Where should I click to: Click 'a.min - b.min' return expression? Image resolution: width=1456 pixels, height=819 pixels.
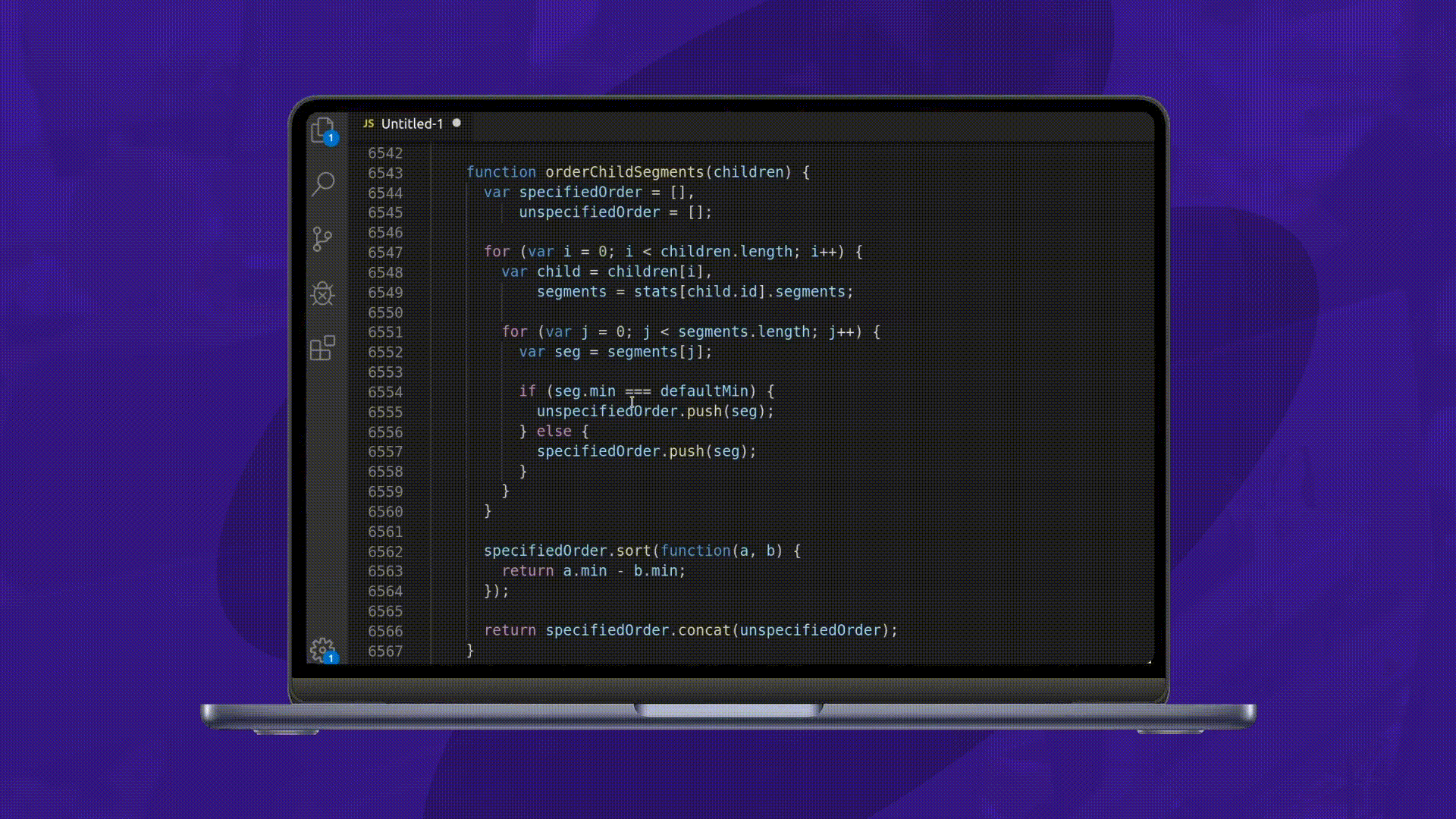pyautogui.click(x=620, y=571)
